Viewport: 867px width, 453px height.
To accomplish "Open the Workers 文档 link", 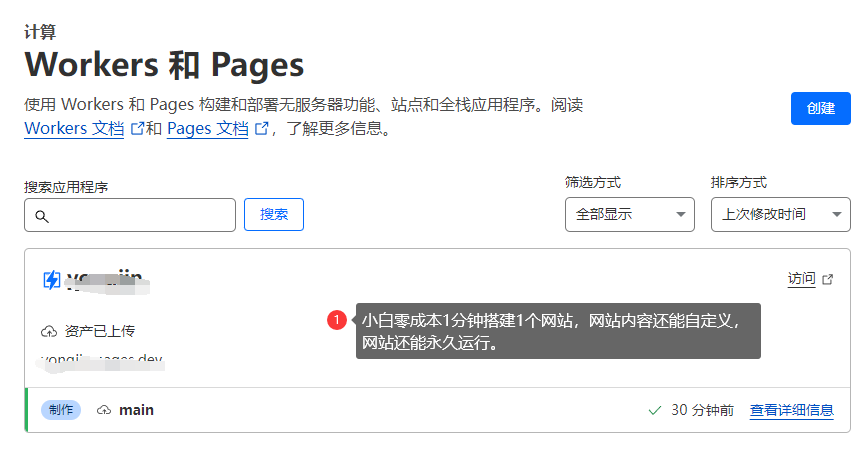I will point(74,128).
